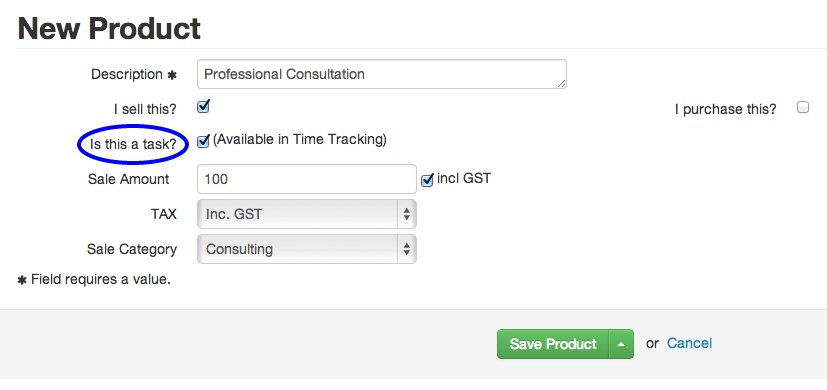Screen dimensions: 827x390
Task: Toggle the Is this a task checkbox
Action: (x=203, y=141)
